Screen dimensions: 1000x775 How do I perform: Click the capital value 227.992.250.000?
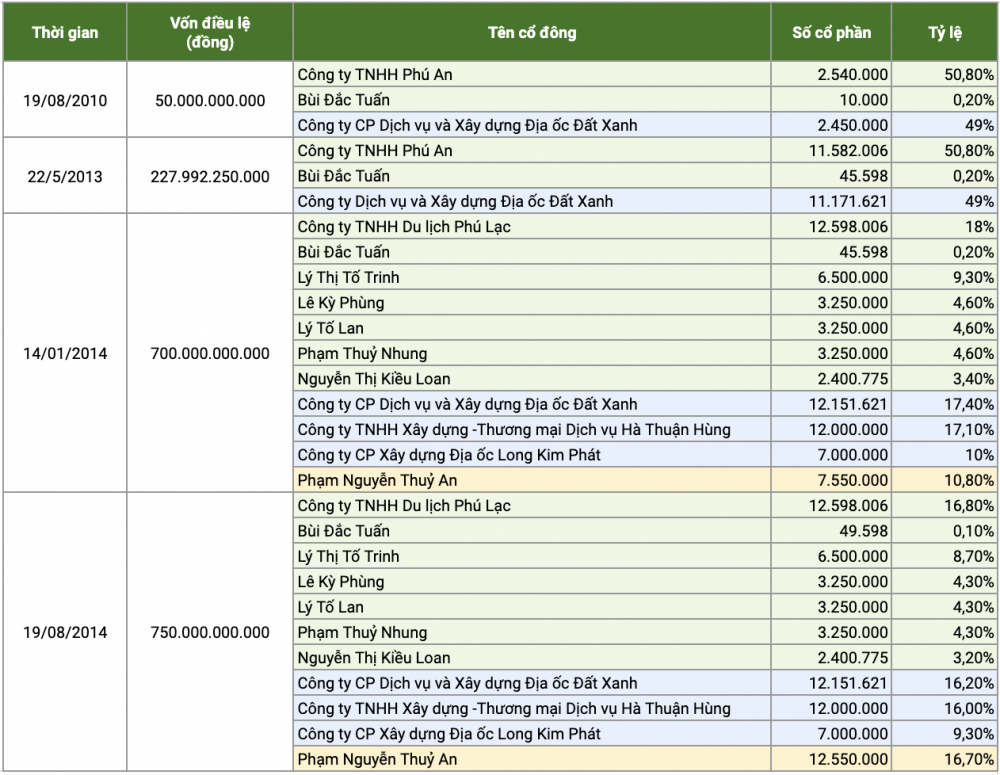click(210, 176)
